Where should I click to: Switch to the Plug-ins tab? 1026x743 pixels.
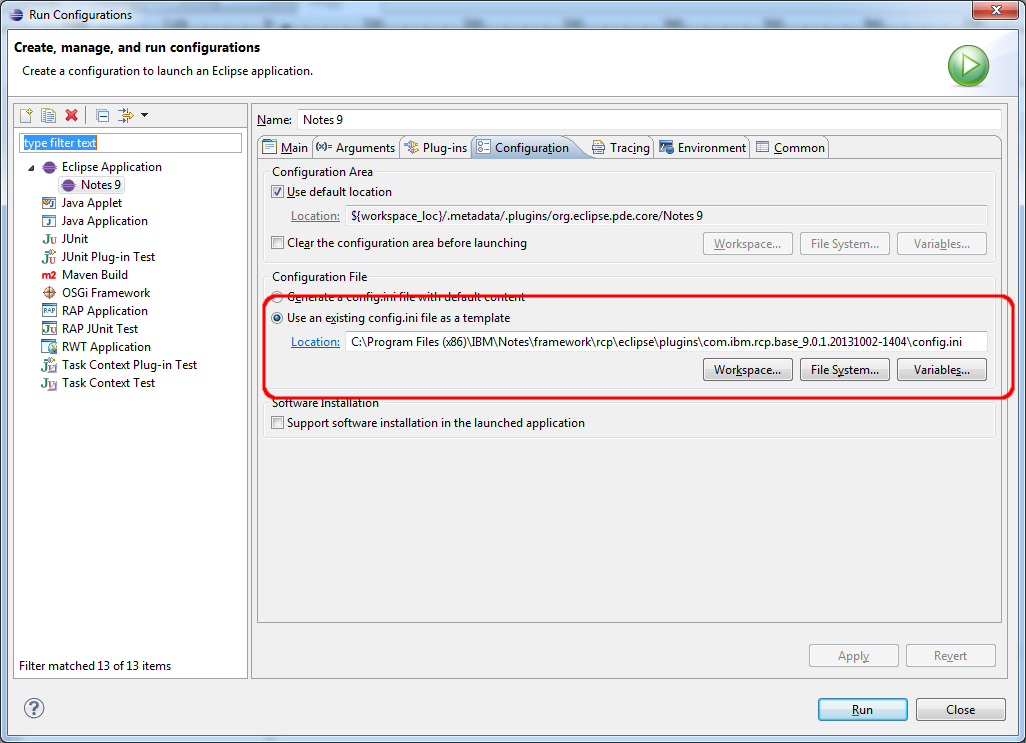click(436, 148)
